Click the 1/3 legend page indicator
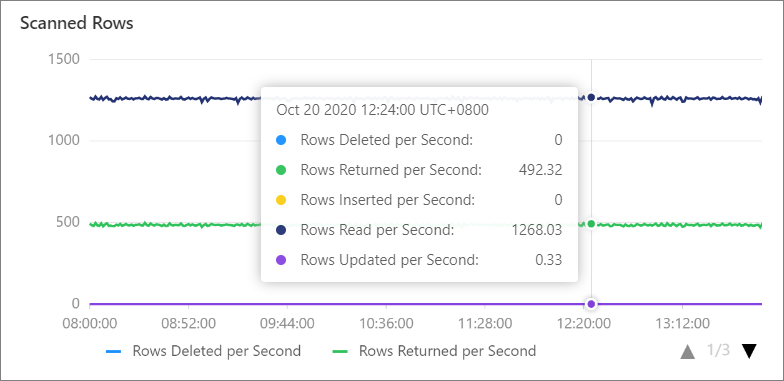This screenshot has width=784, height=381. [718, 351]
